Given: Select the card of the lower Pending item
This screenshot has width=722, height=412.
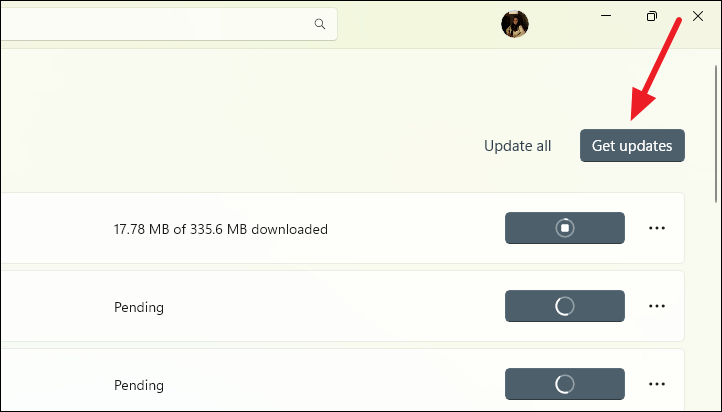Looking at the screenshot, I should point(342,380).
